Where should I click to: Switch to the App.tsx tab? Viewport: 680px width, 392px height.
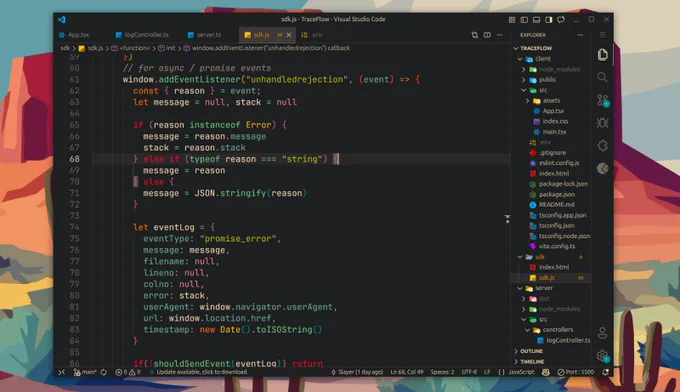(78, 35)
